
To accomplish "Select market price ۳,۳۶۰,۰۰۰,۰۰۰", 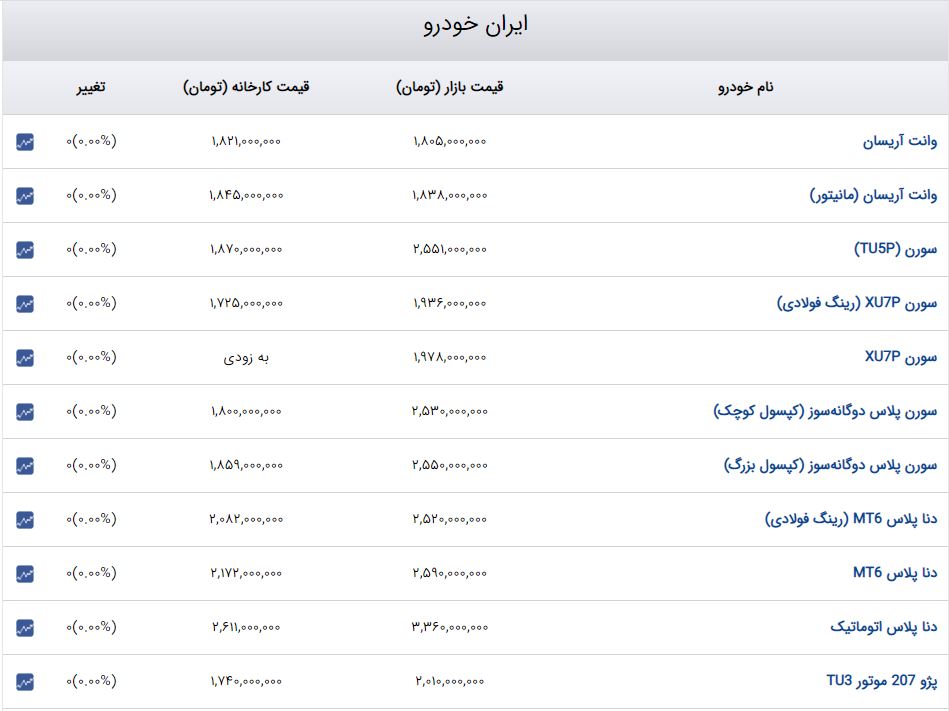I will click(x=450, y=627).
